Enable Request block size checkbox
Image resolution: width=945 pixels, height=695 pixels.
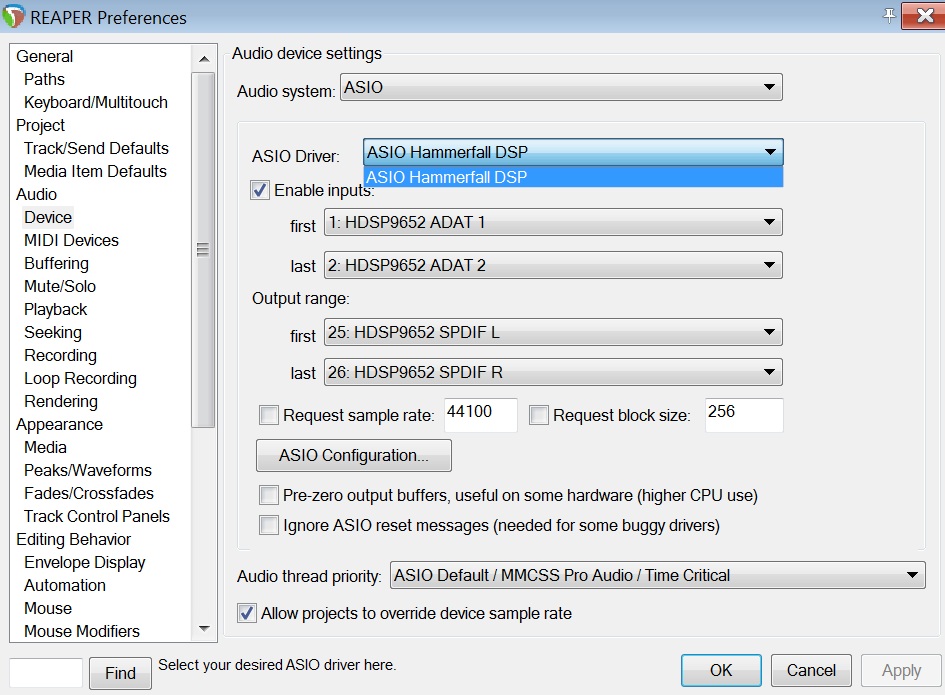pyautogui.click(x=539, y=415)
